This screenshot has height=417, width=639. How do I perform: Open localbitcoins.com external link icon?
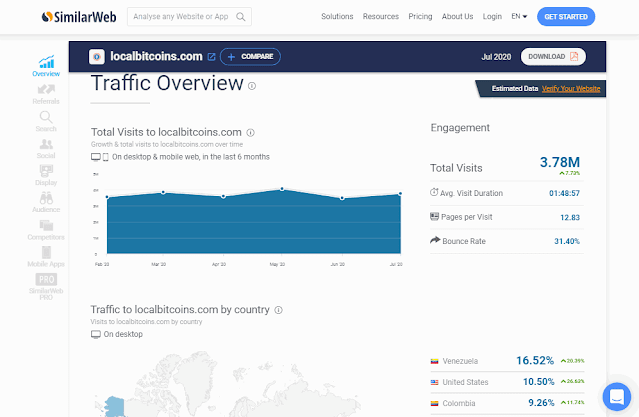pyautogui.click(x=212, y=57)
